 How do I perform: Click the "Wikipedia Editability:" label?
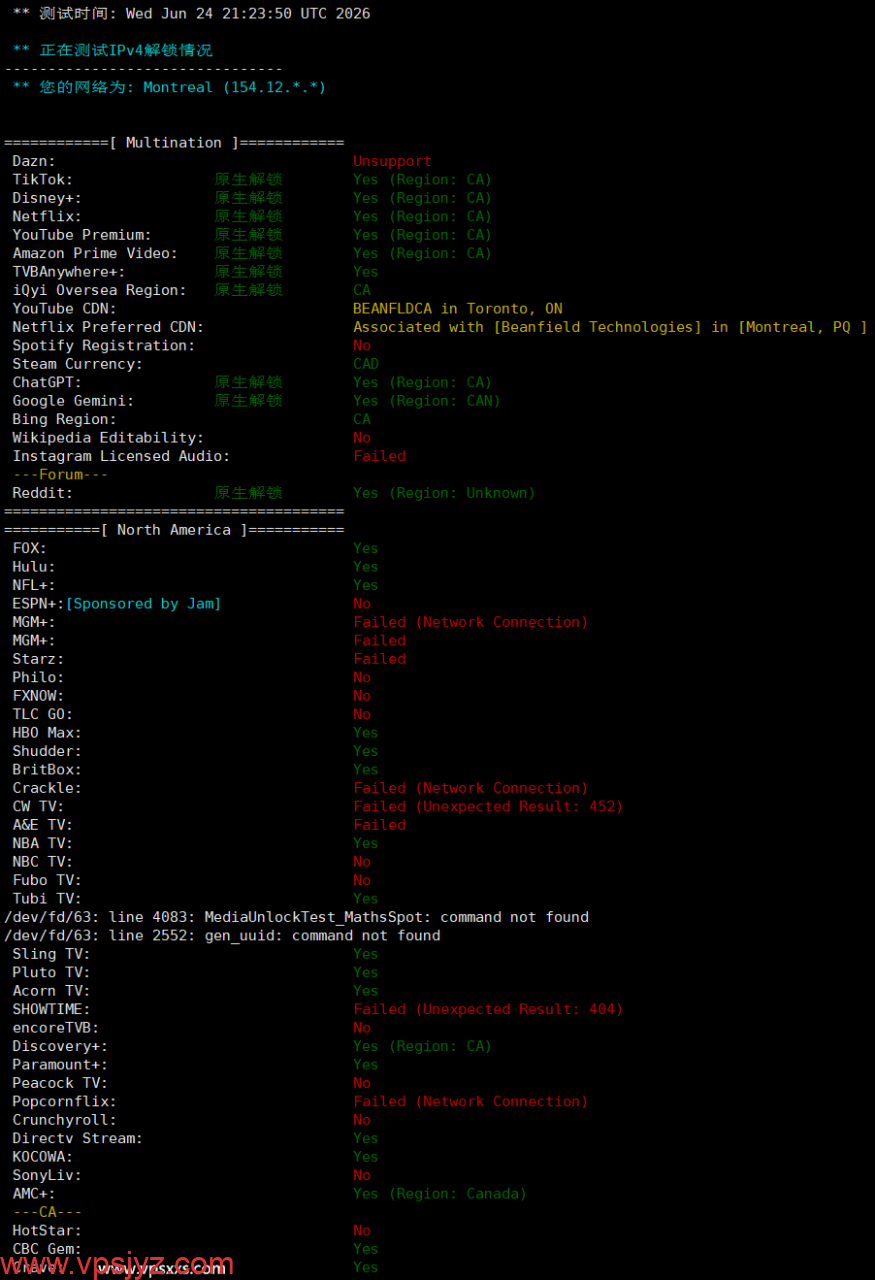pyautogui.click(x=108, y=438)
